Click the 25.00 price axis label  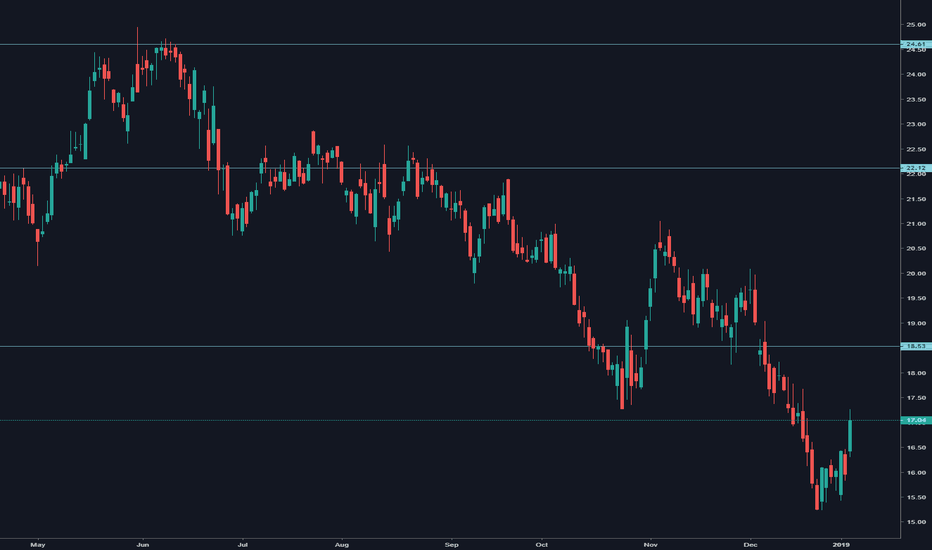tap(916, 25)
